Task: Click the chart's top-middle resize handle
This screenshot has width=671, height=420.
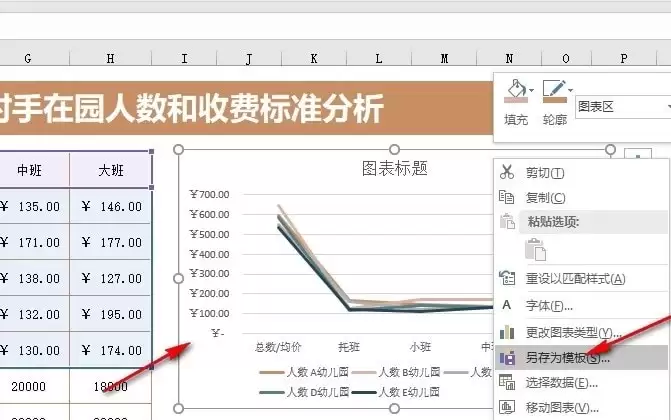Action: [395, 149]
